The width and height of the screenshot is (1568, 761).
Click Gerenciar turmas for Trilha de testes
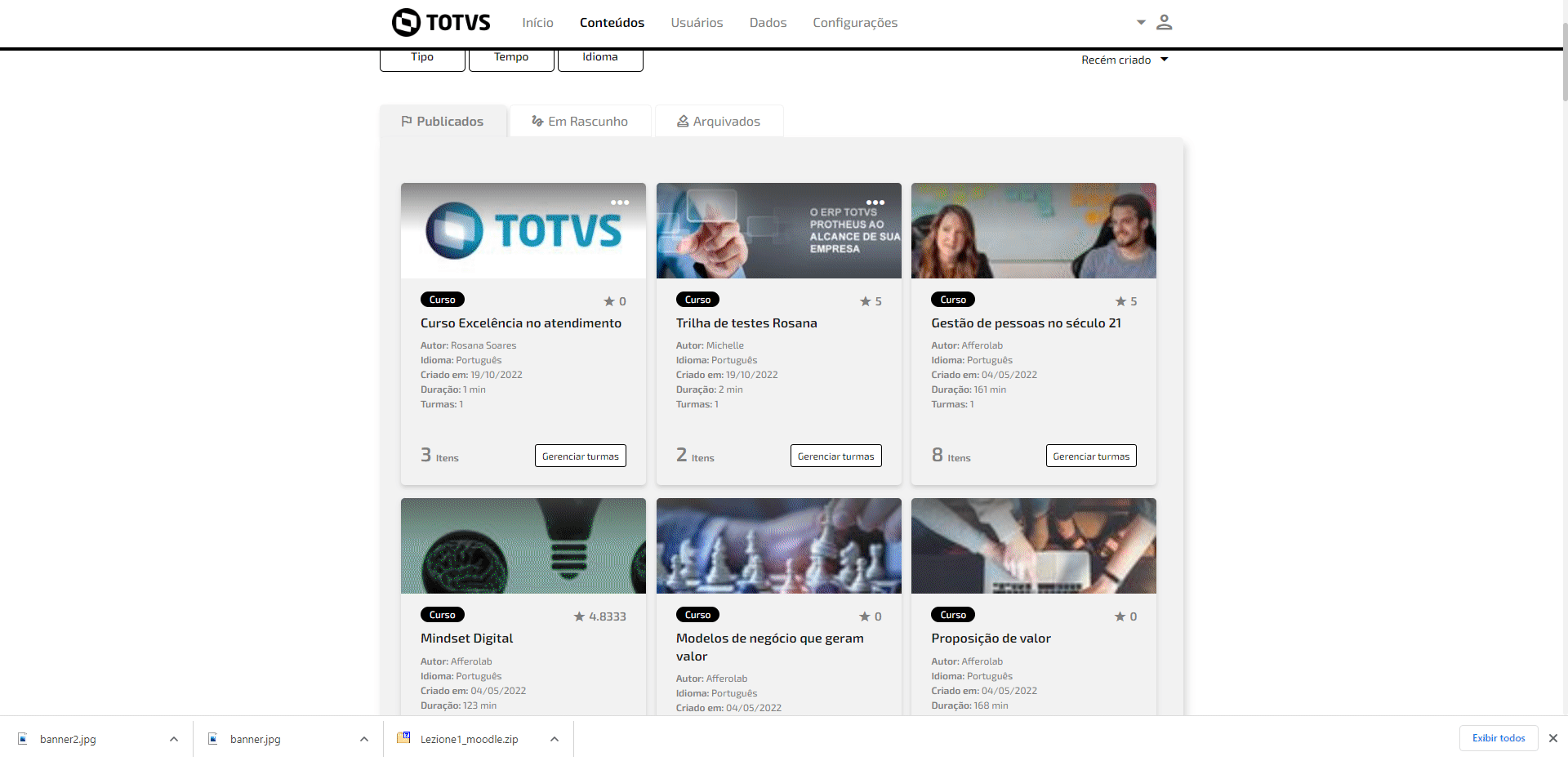click(x=836, y=456)
